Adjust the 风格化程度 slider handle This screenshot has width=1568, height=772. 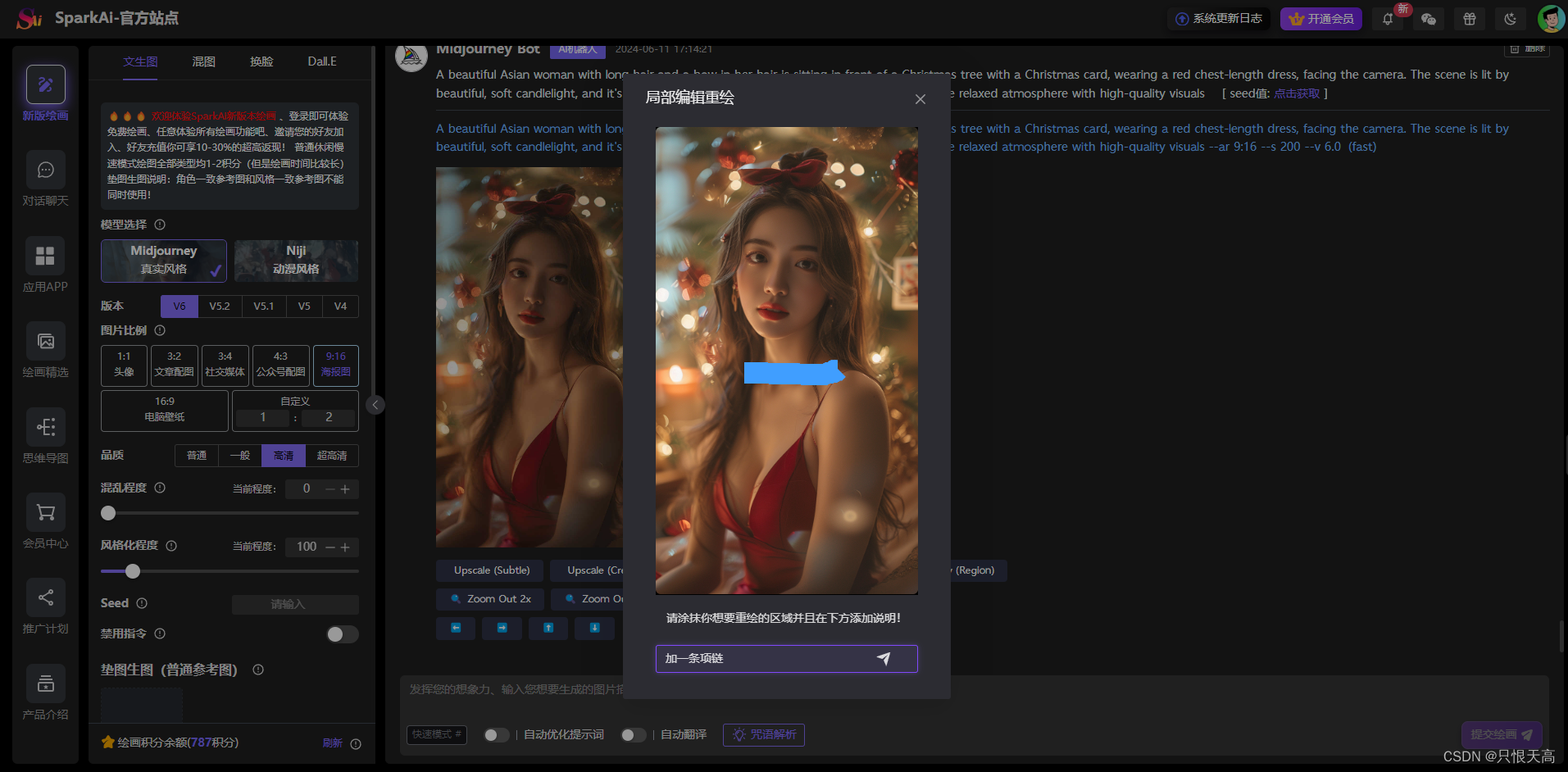133,571
